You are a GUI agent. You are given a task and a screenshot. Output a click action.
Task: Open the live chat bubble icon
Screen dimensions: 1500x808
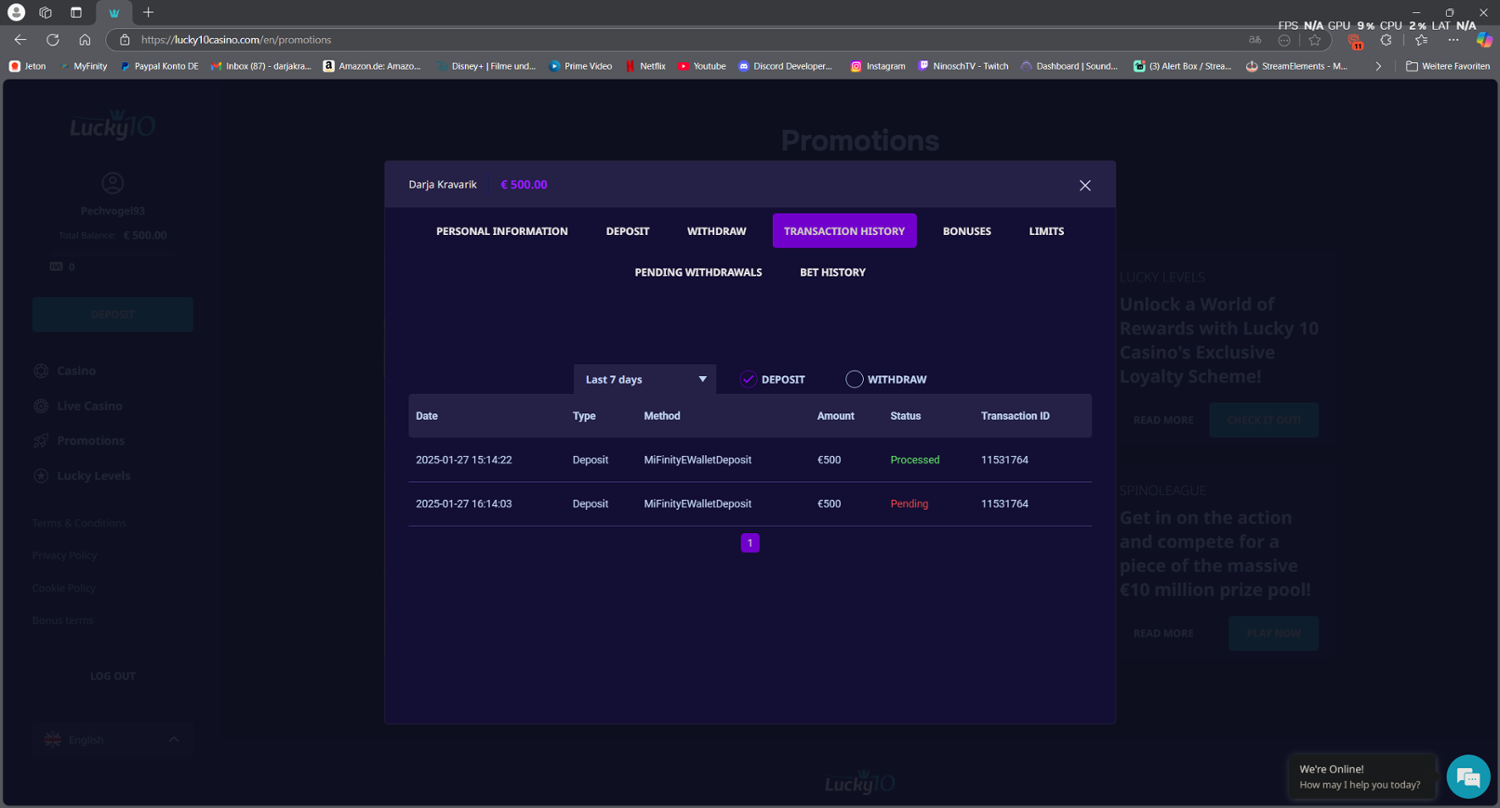tap(1468, 777)
